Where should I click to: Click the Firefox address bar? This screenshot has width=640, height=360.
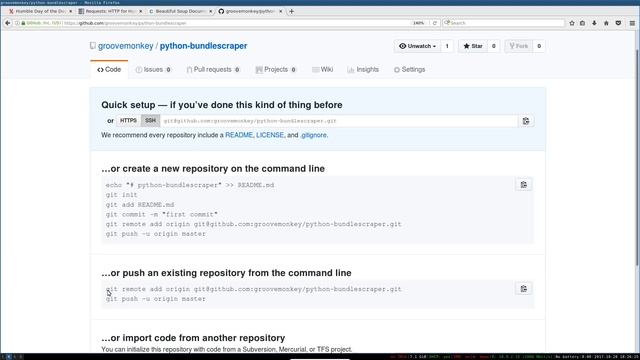(237, 23)
